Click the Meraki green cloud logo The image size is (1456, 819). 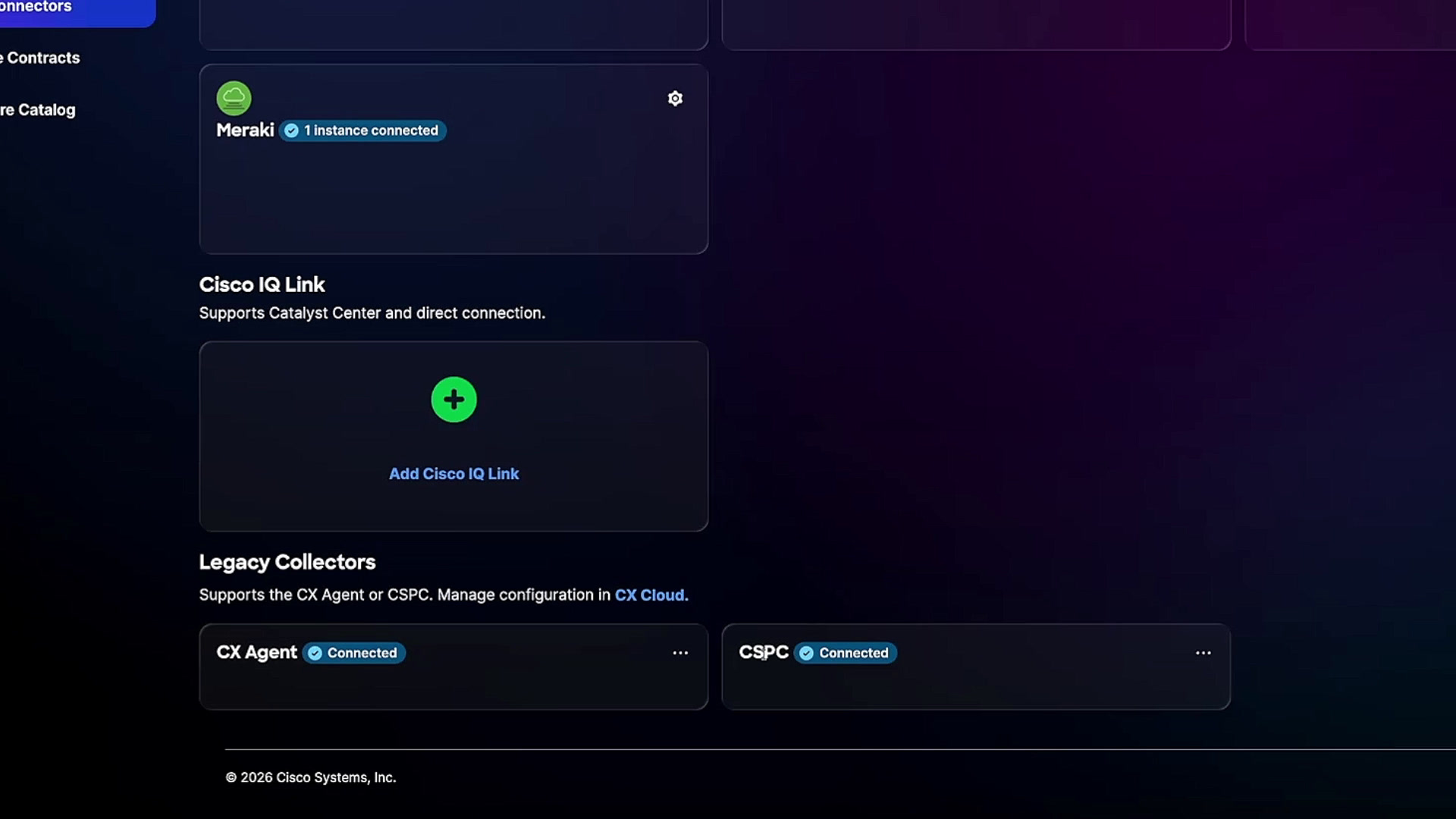pos(234,98)
